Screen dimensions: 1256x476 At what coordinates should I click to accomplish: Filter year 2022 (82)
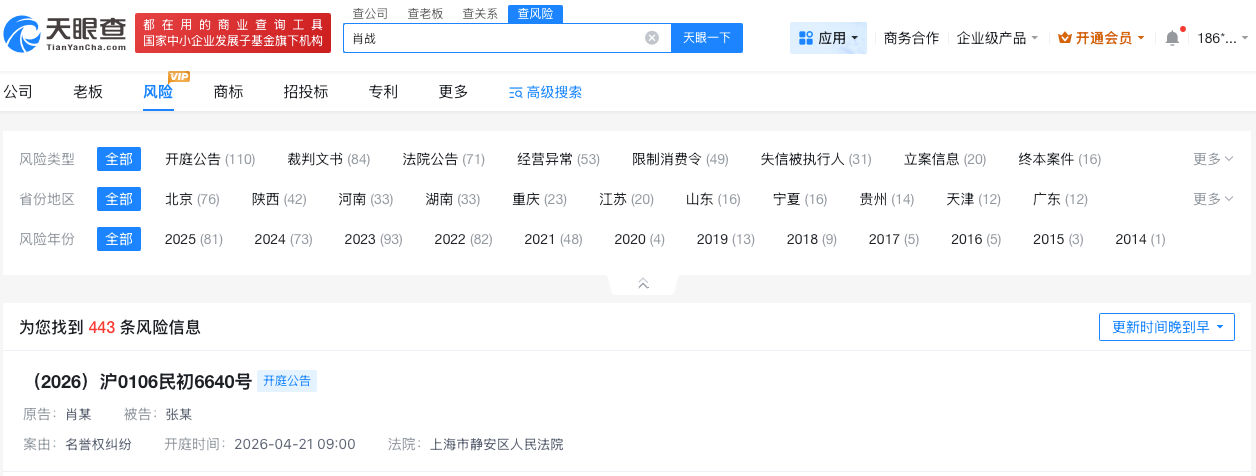464,239
